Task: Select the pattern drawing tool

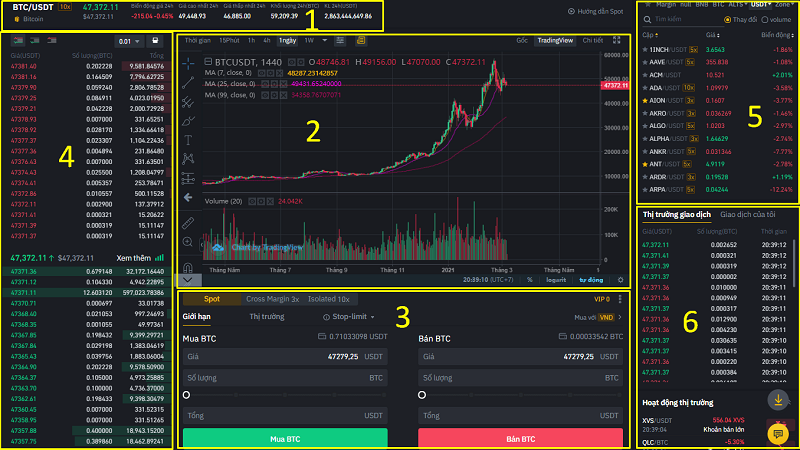Action: pos(188,159)
